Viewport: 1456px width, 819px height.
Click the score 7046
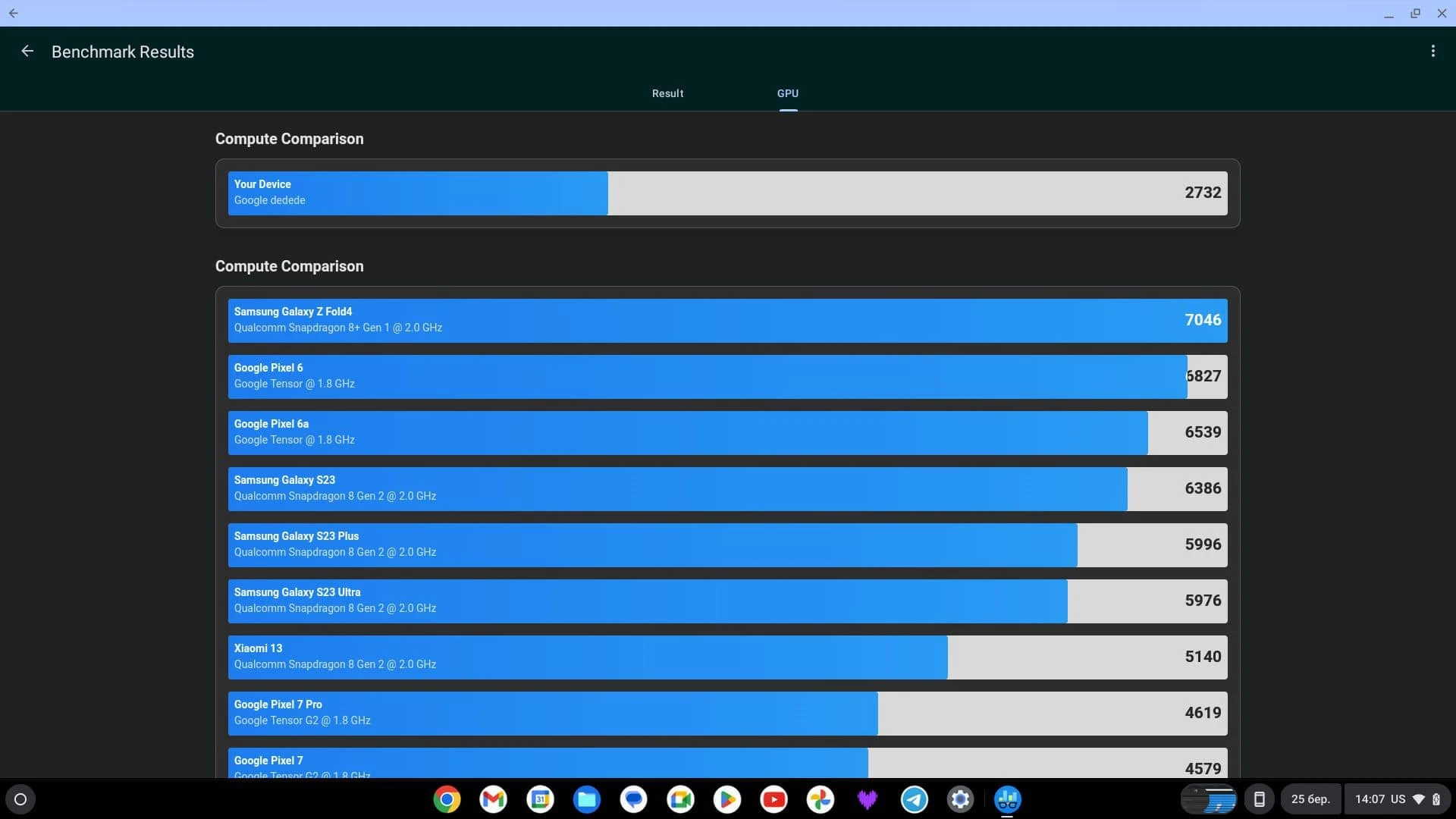point(1203,320)
